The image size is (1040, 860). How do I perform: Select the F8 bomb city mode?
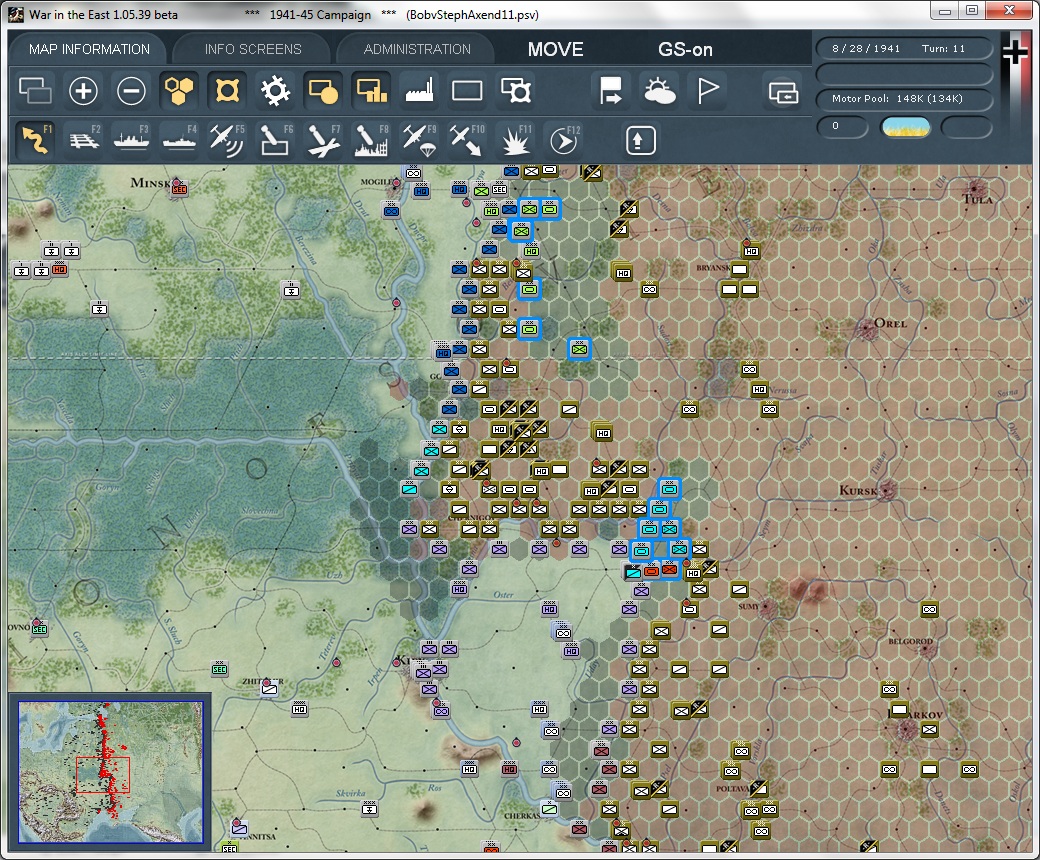[371, 140]
